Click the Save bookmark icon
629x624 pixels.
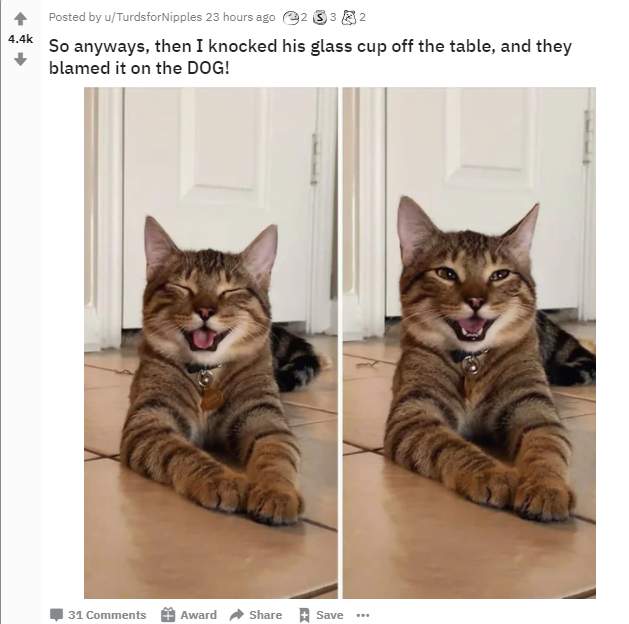pos(304,615)
